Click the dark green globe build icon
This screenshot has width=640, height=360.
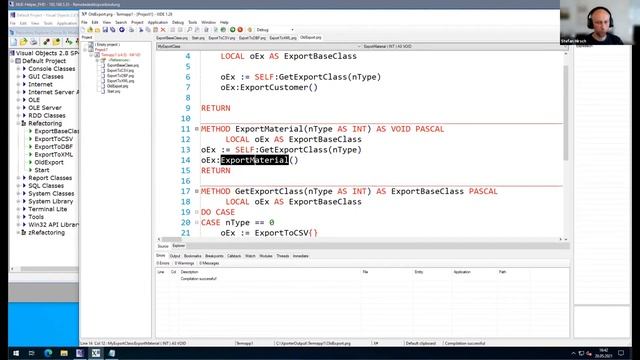[223, 30]
